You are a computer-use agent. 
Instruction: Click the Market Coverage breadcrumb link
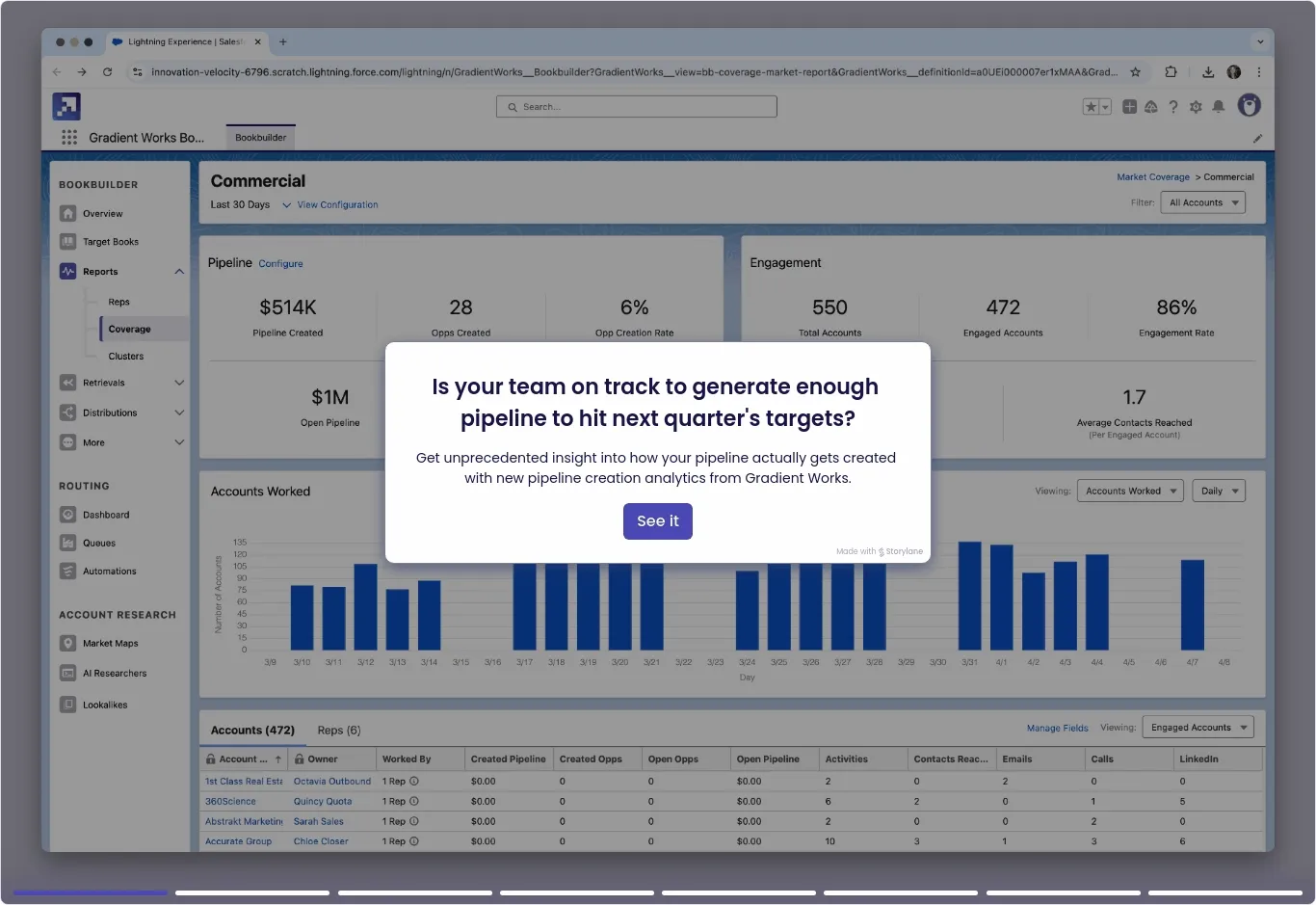coord(1153,177)
